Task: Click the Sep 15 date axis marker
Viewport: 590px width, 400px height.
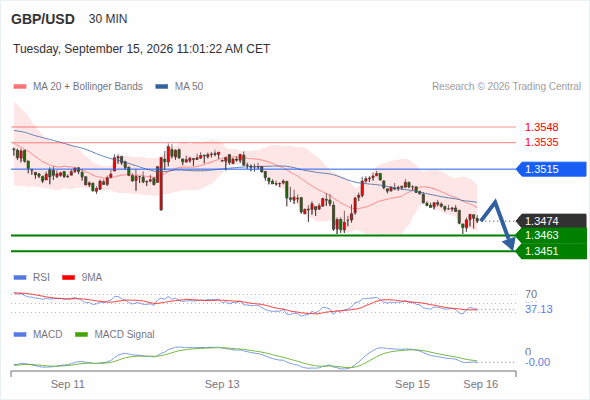Action: pyautogui.click(x=412, y=384)
